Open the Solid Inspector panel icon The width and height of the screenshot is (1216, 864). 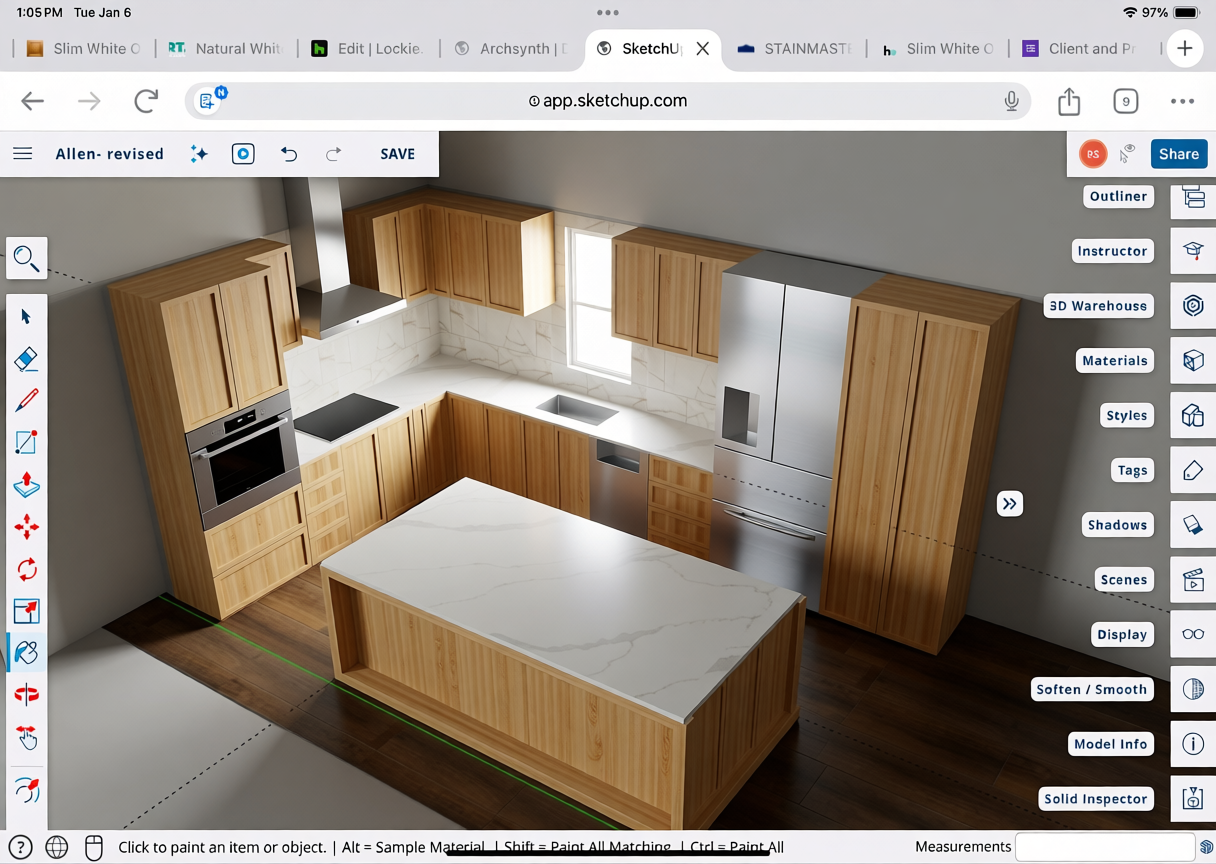1193,799
